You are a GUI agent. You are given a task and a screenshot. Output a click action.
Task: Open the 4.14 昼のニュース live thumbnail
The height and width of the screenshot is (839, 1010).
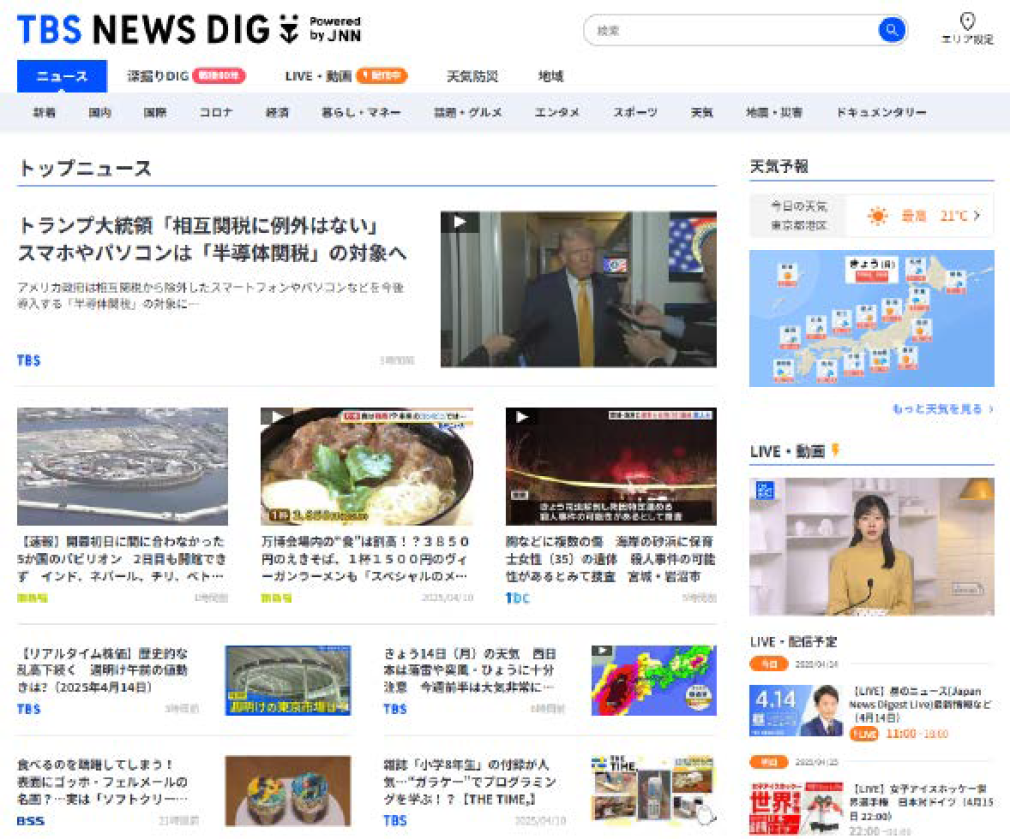[796, 710]
